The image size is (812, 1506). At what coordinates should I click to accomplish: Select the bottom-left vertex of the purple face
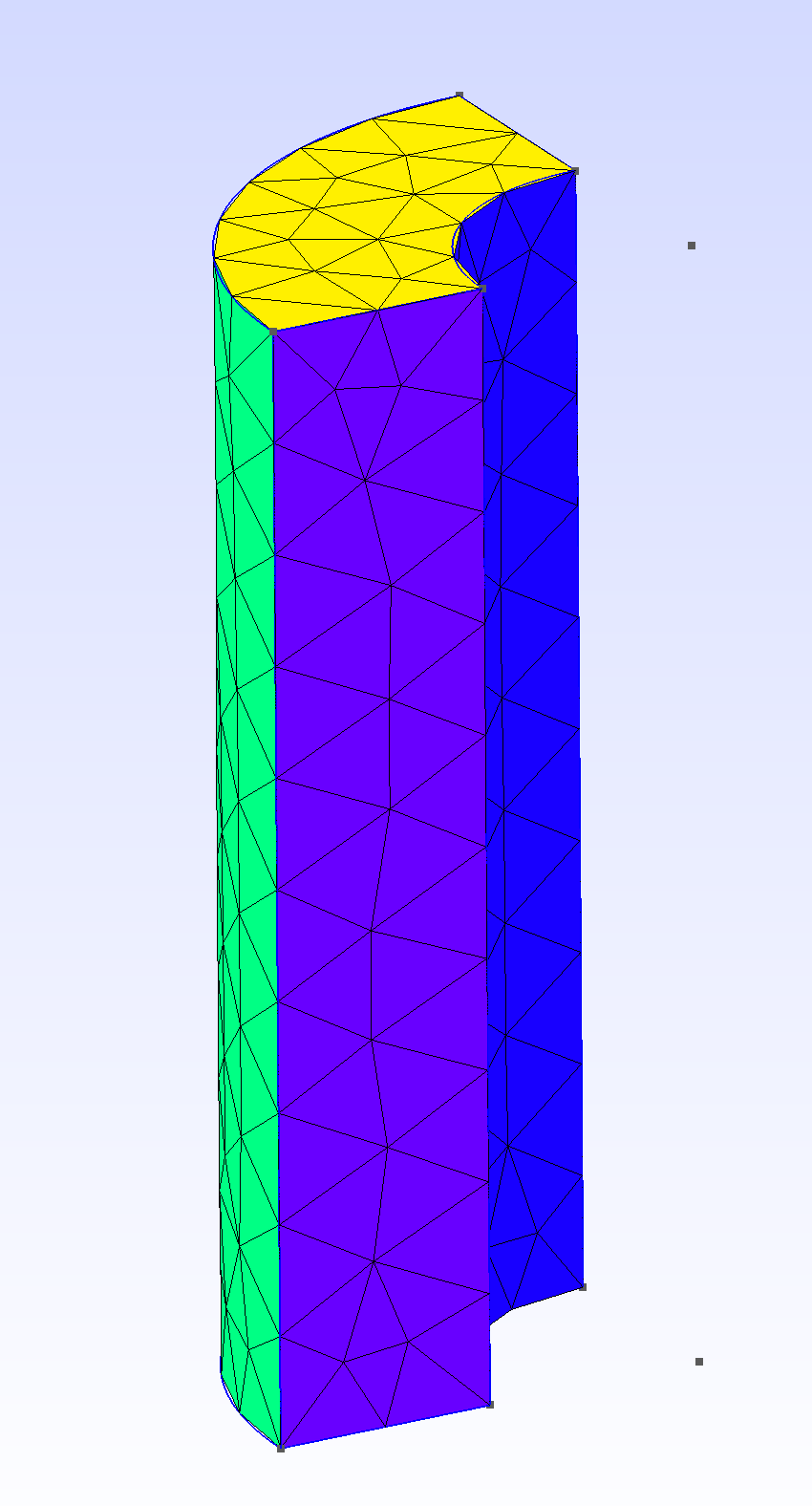(281, 1449)
